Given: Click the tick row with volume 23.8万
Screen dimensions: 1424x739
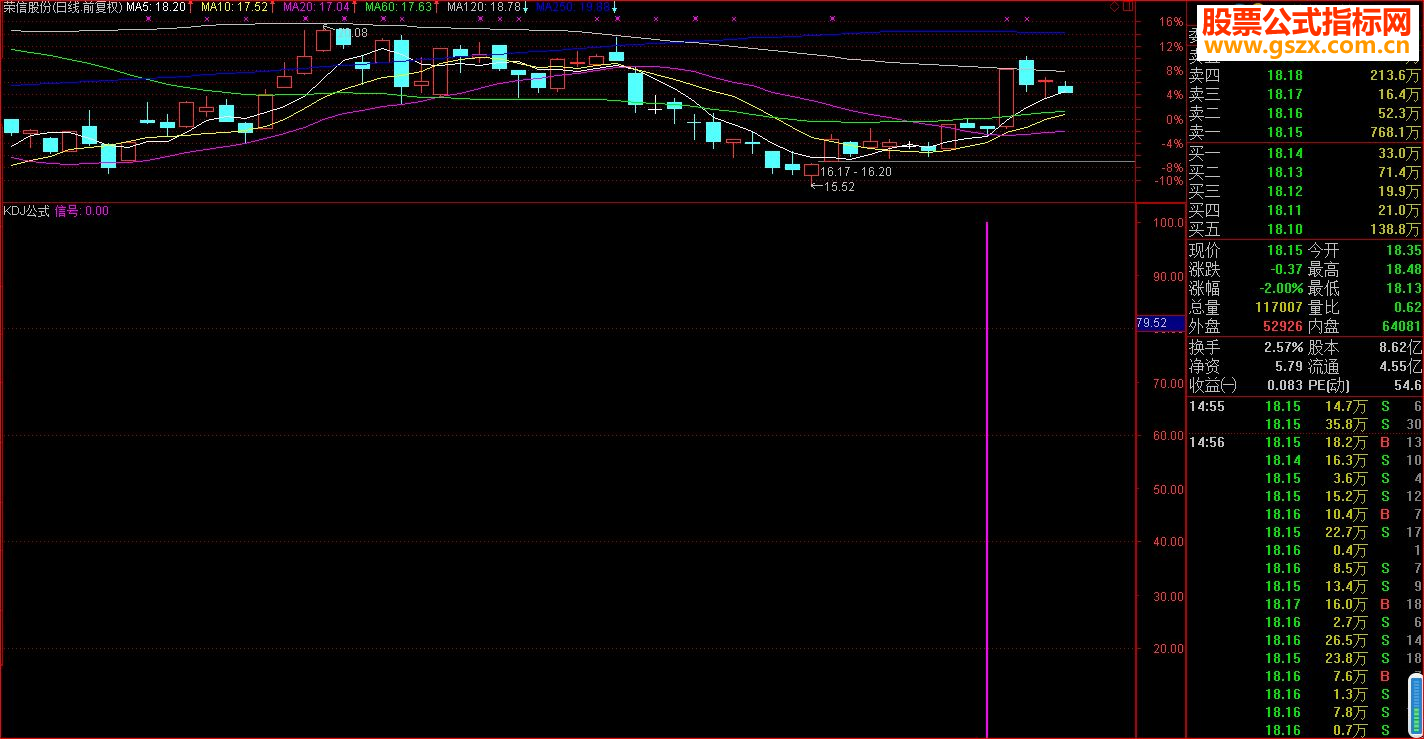Looking at the screenshot, I should click(x=1304, y=658).
